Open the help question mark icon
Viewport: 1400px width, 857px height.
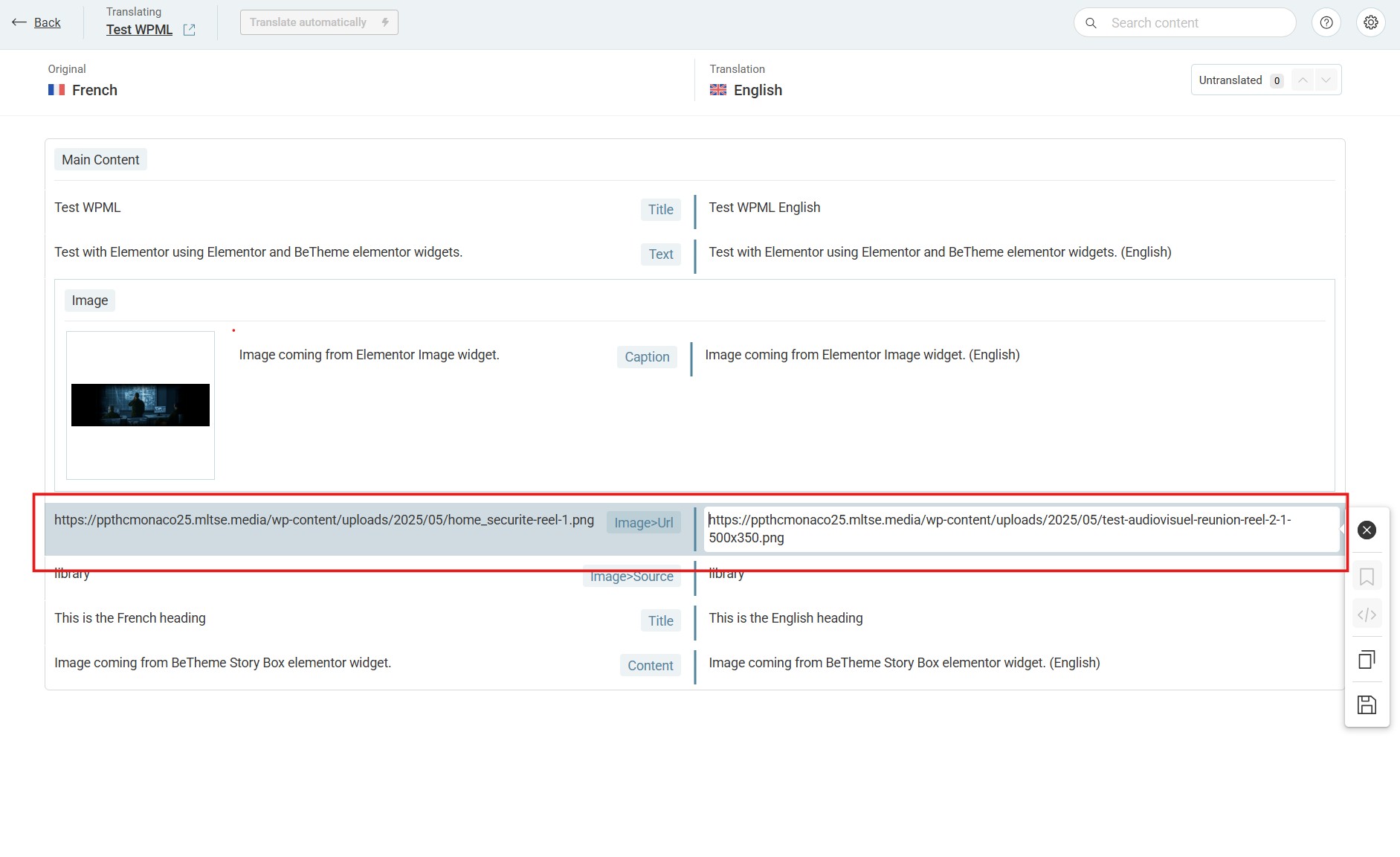point(1326,22)
